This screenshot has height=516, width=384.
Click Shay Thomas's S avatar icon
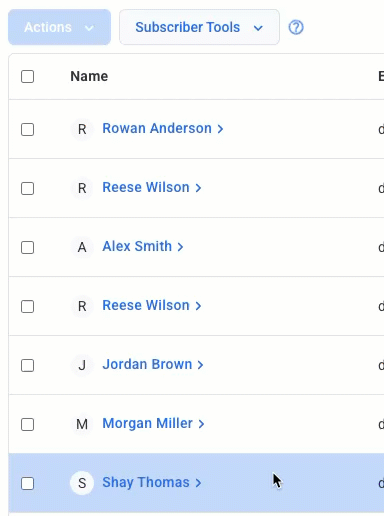tap(82, 483)
